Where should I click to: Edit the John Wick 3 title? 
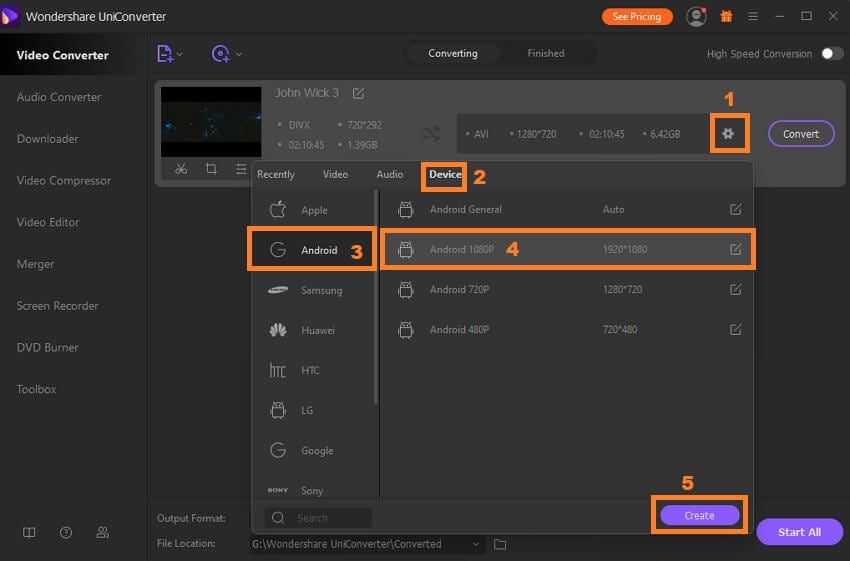358,93
